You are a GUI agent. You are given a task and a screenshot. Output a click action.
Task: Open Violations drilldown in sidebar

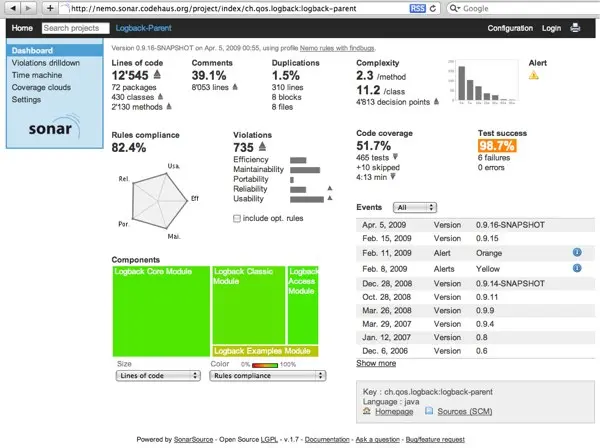pos(46,63)
